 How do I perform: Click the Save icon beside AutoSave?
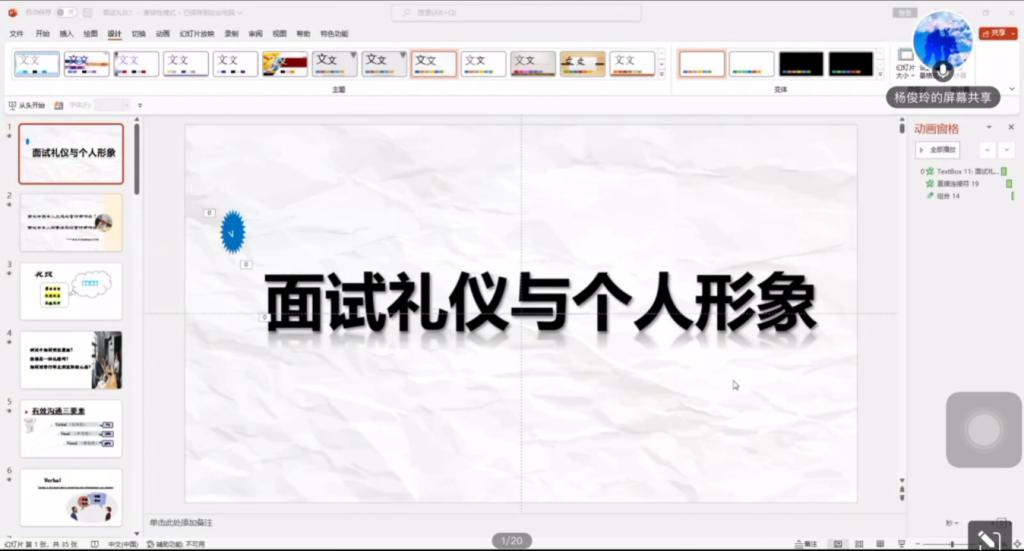(x=87, y=13)
